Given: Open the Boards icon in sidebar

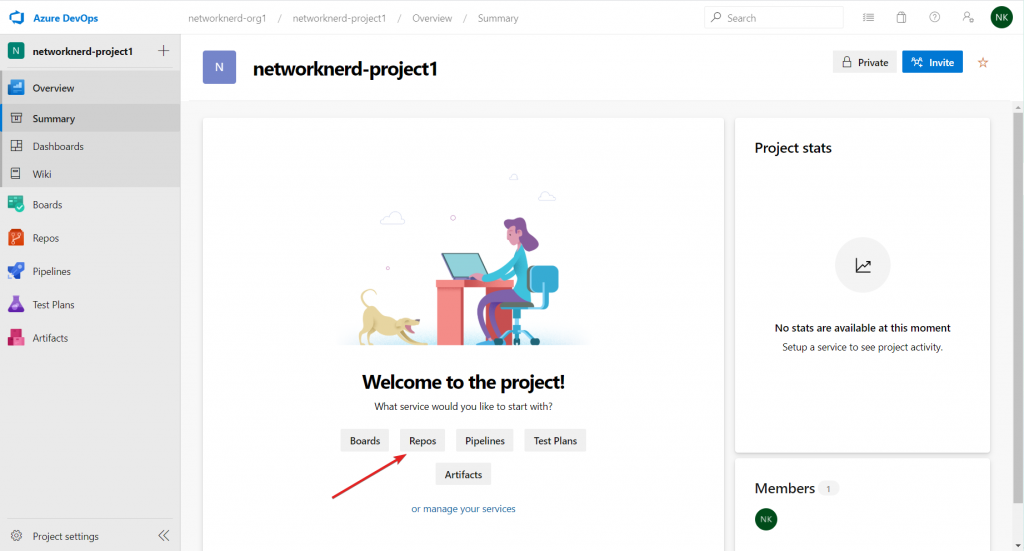Looking at the screenshot, I should pyautogui.click(x=16, y=204).
